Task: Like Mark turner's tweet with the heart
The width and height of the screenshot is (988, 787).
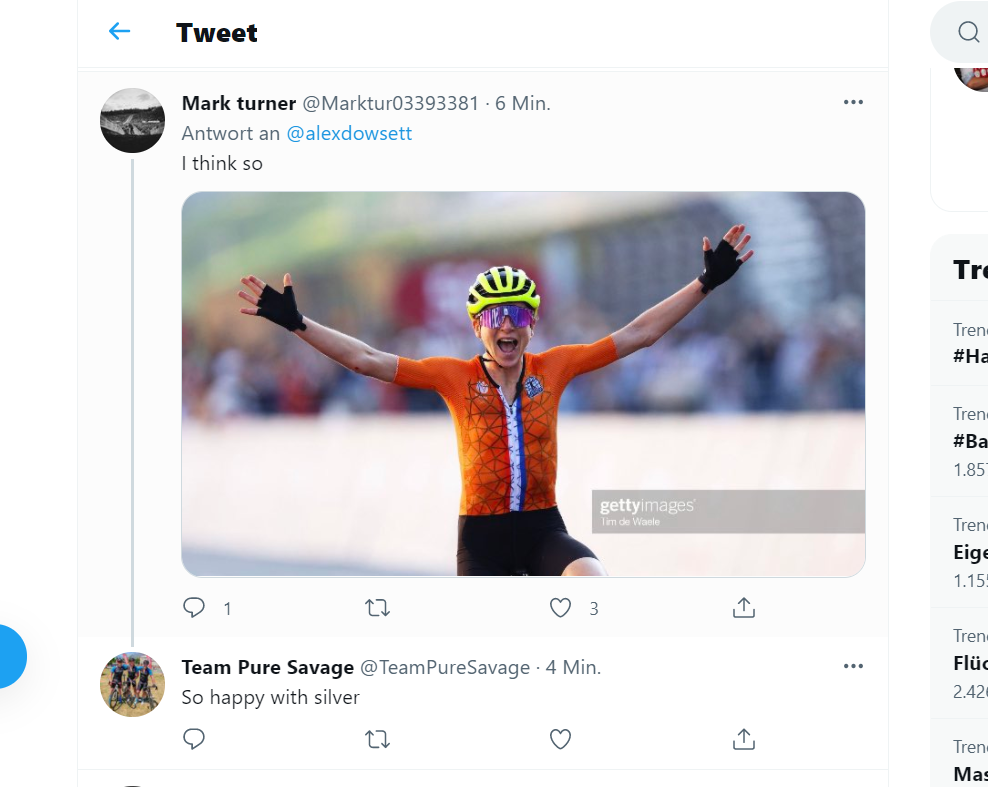Action: (560, 608)
